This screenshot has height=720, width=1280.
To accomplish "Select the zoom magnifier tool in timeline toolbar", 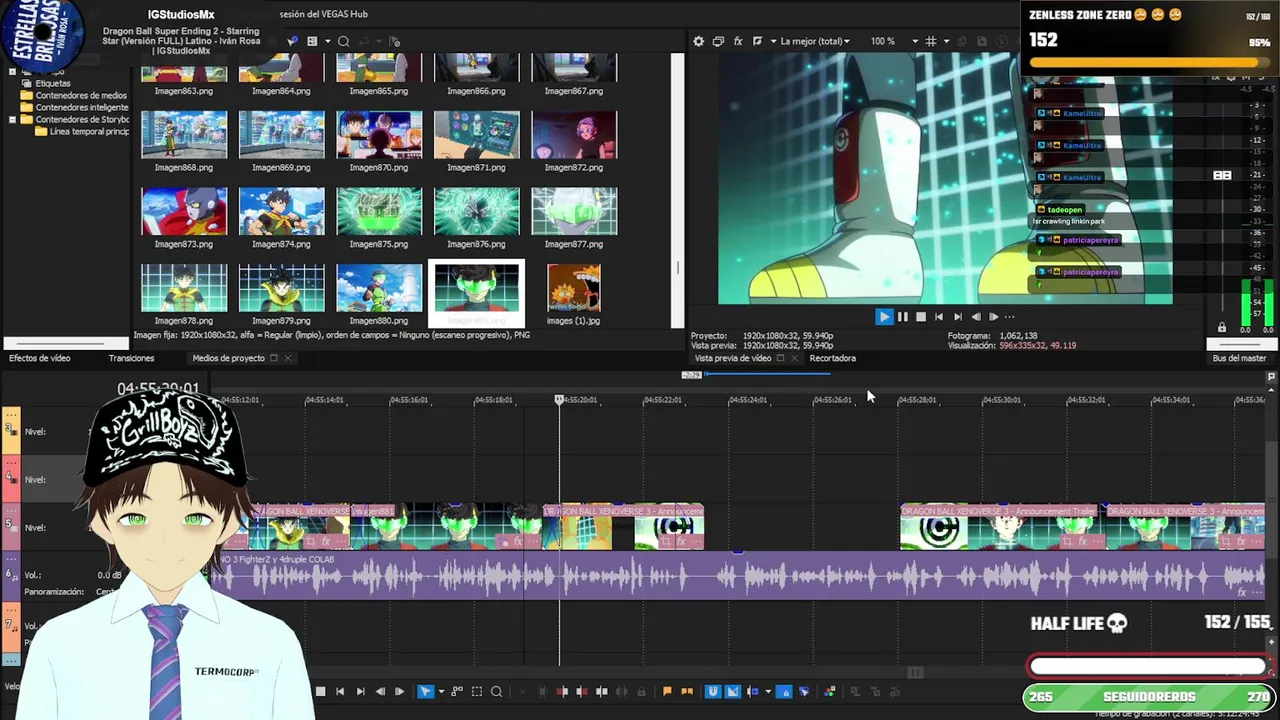I will click(496, 691).
